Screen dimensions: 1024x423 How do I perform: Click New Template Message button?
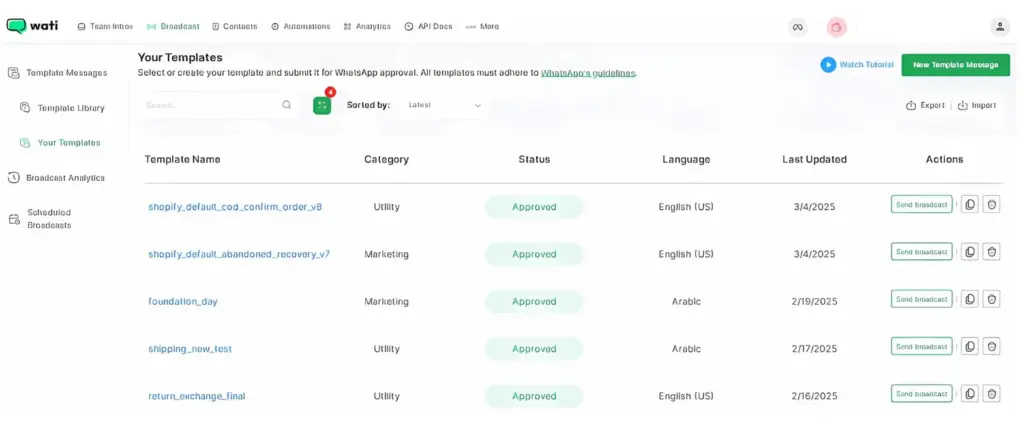[955, 65]
